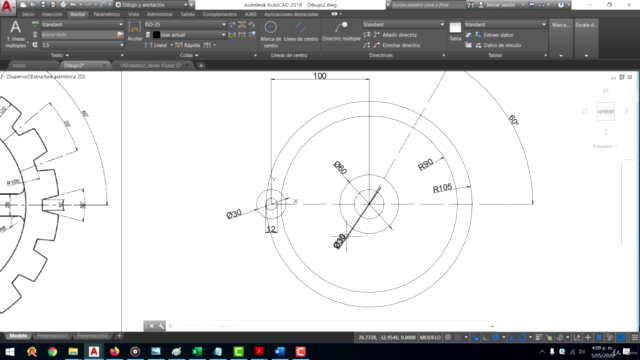Viewport: 640px width, 360px height.
Task: Close the command line with its X button
Action: click(151, 326)
